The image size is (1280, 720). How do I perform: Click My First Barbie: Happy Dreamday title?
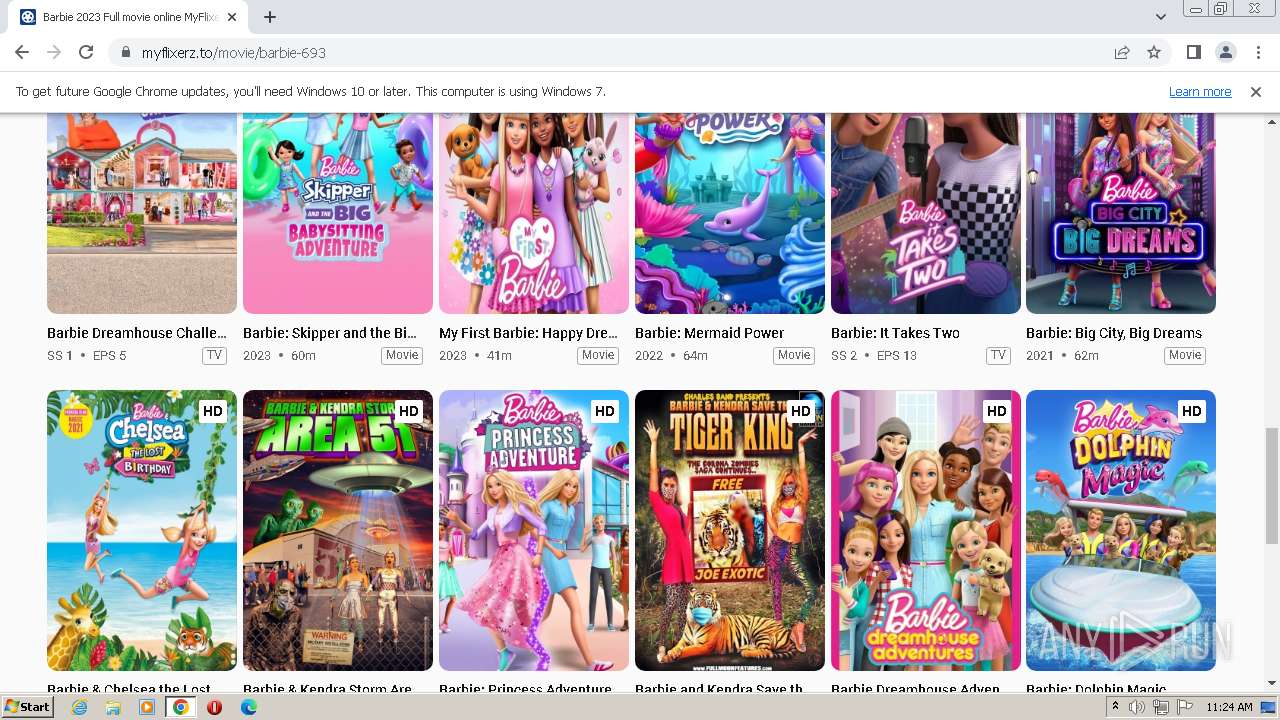click(528, 333)
